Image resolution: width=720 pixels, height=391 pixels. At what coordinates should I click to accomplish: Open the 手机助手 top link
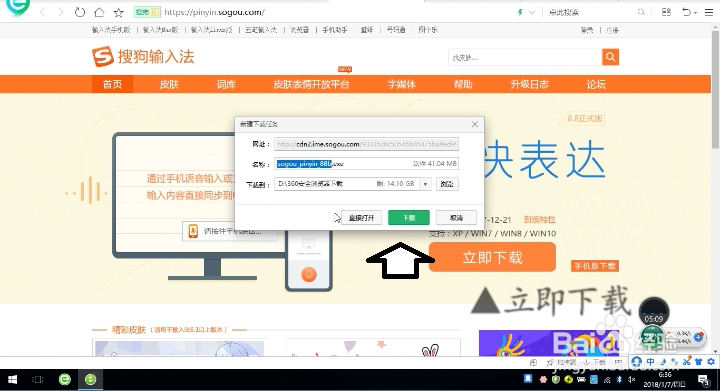[x=335, y=30]
